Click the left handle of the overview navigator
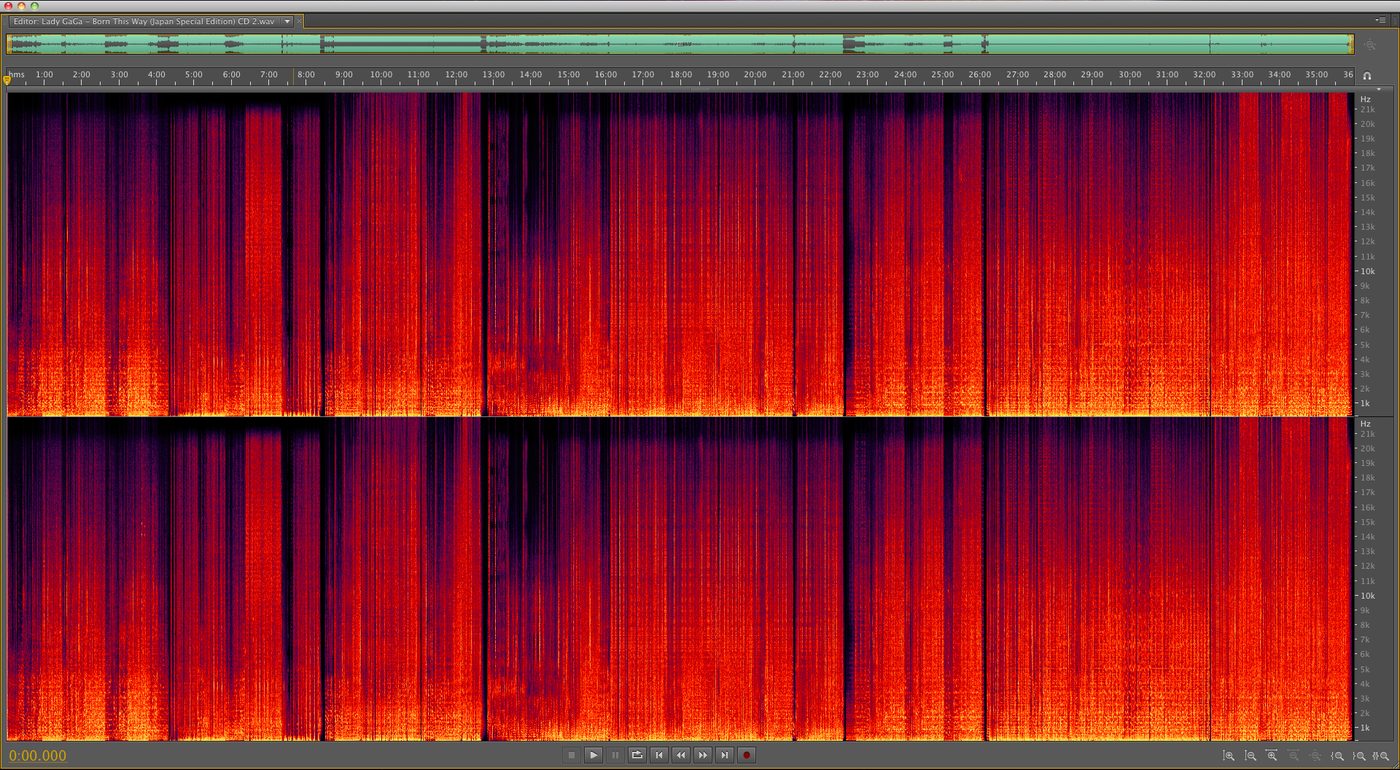1400x770 pixels. click(9, 44)
